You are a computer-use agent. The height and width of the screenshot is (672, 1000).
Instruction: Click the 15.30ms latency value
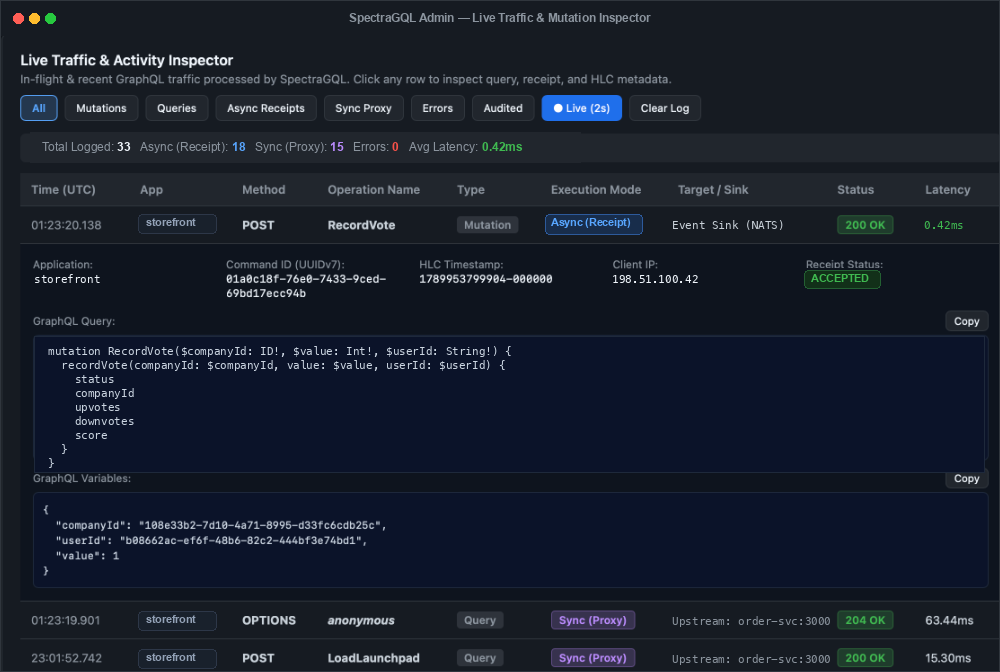(948, 658)
